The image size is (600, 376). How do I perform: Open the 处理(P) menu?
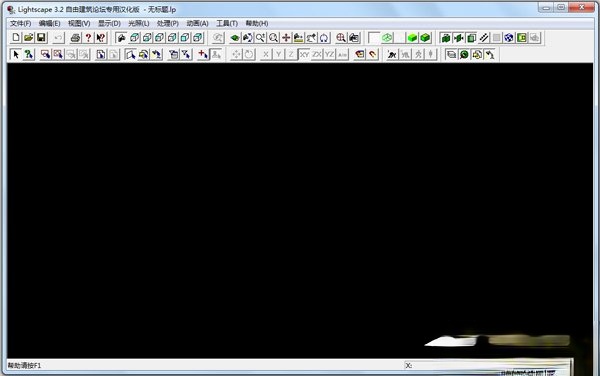tap(168, 23)
